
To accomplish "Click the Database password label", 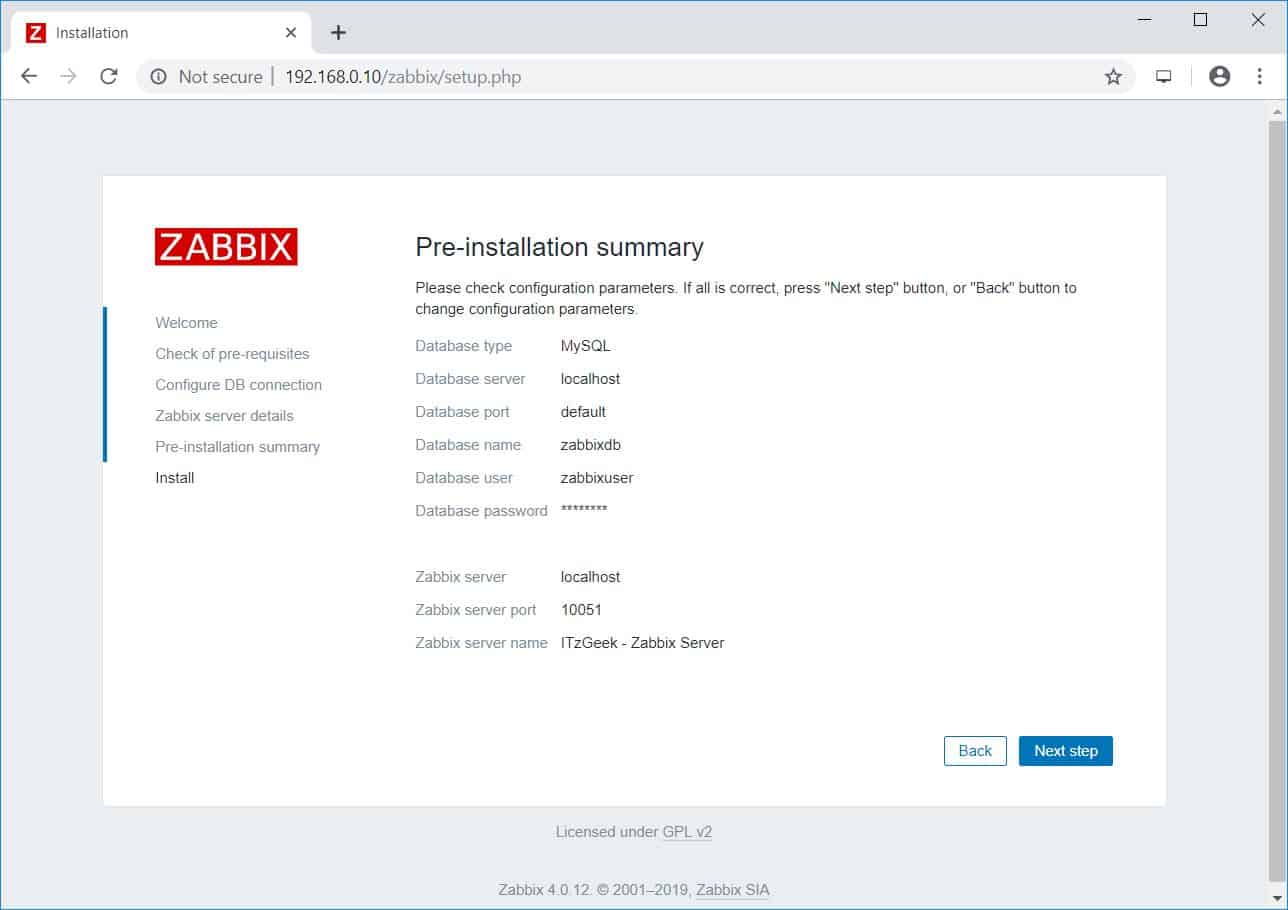I will [481, 511].
